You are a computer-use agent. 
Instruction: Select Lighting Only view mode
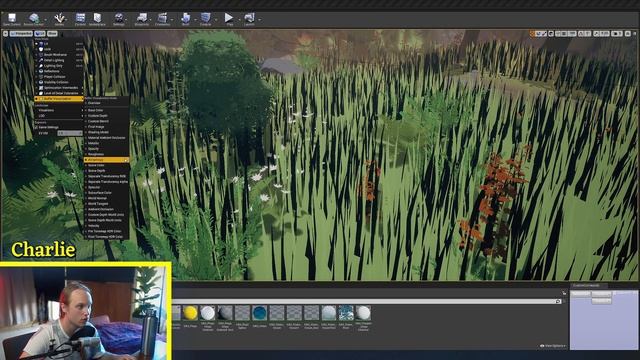[59, 66]
